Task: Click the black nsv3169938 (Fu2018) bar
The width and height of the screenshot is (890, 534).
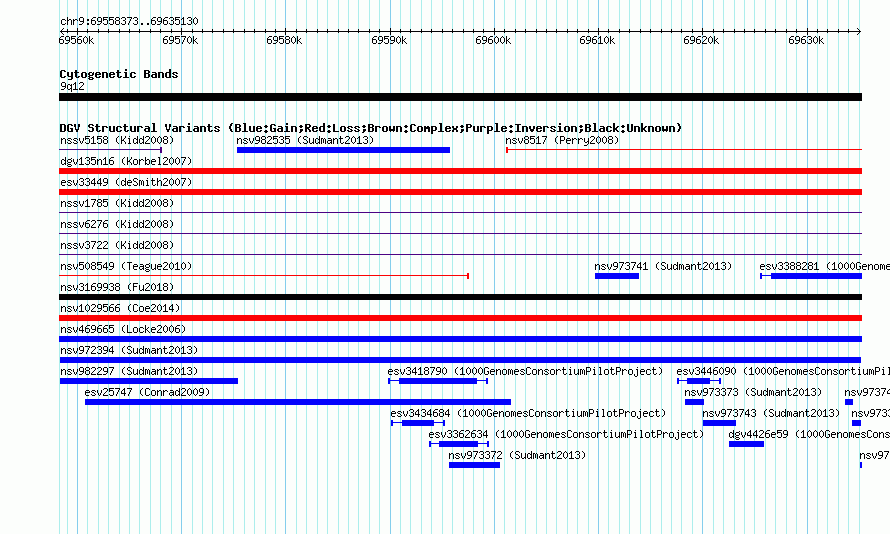Action: coord(460,297)
